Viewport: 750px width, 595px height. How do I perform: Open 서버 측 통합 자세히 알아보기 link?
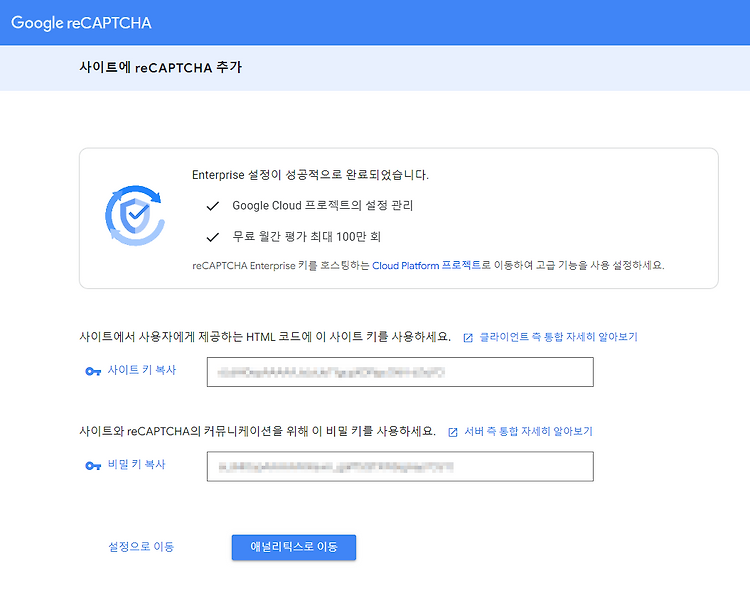[528, 431]
